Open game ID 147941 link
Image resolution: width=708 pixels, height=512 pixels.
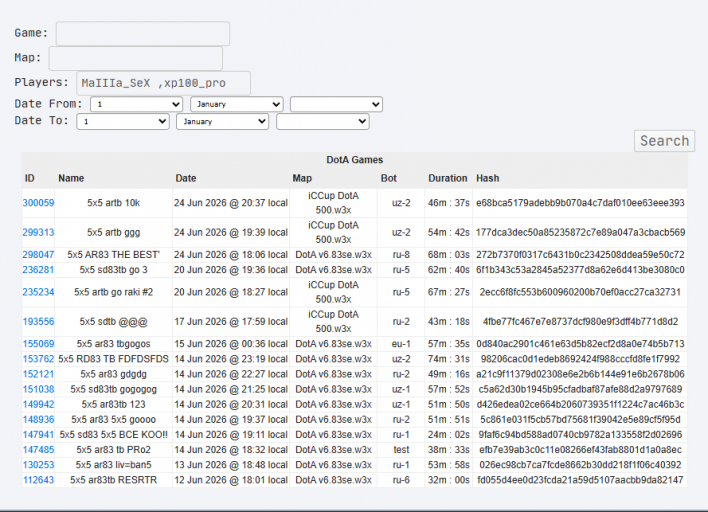[x=38, y=434]
